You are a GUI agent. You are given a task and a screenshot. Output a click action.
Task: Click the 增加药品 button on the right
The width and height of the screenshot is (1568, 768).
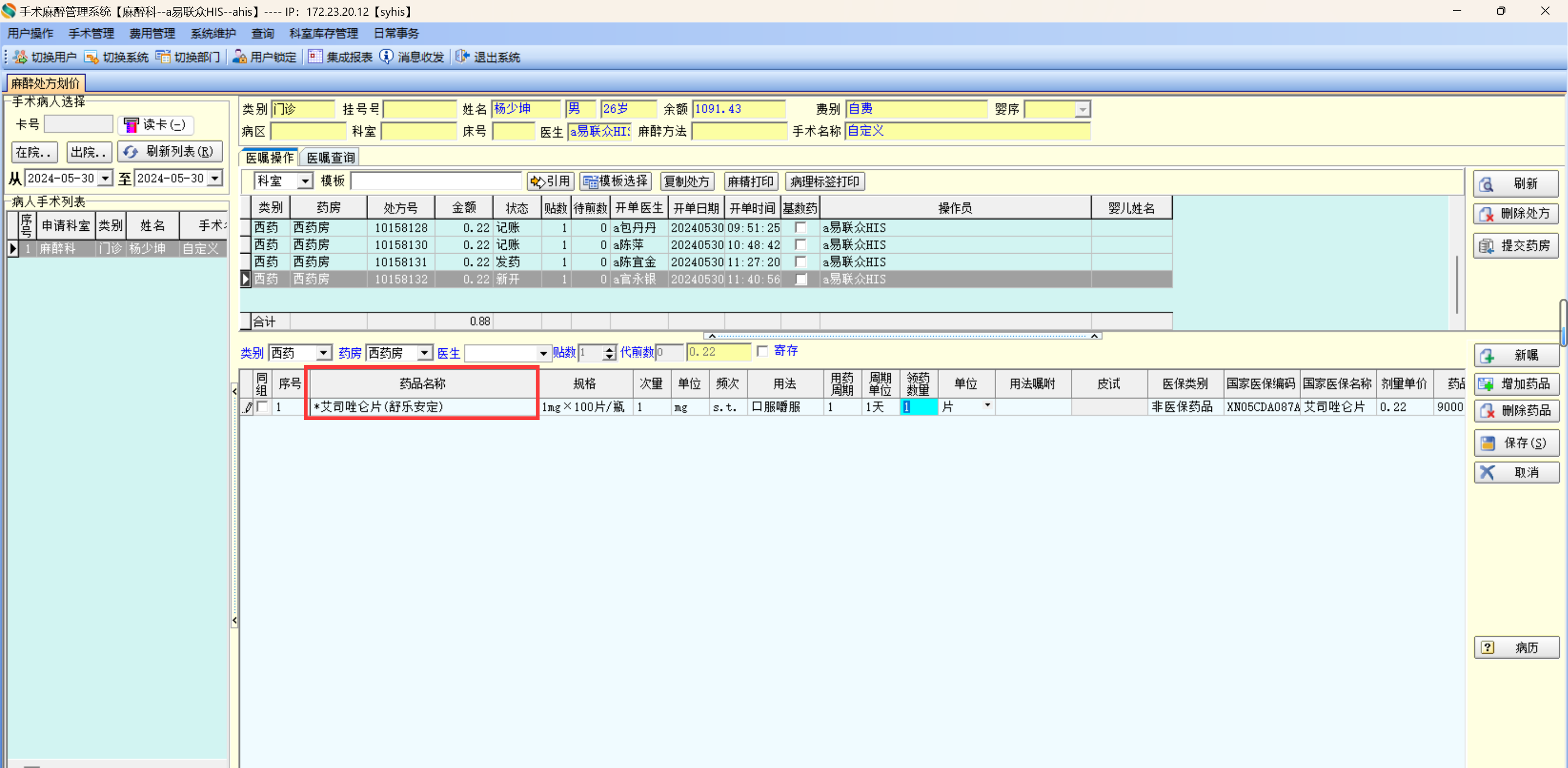point(1516,384)
